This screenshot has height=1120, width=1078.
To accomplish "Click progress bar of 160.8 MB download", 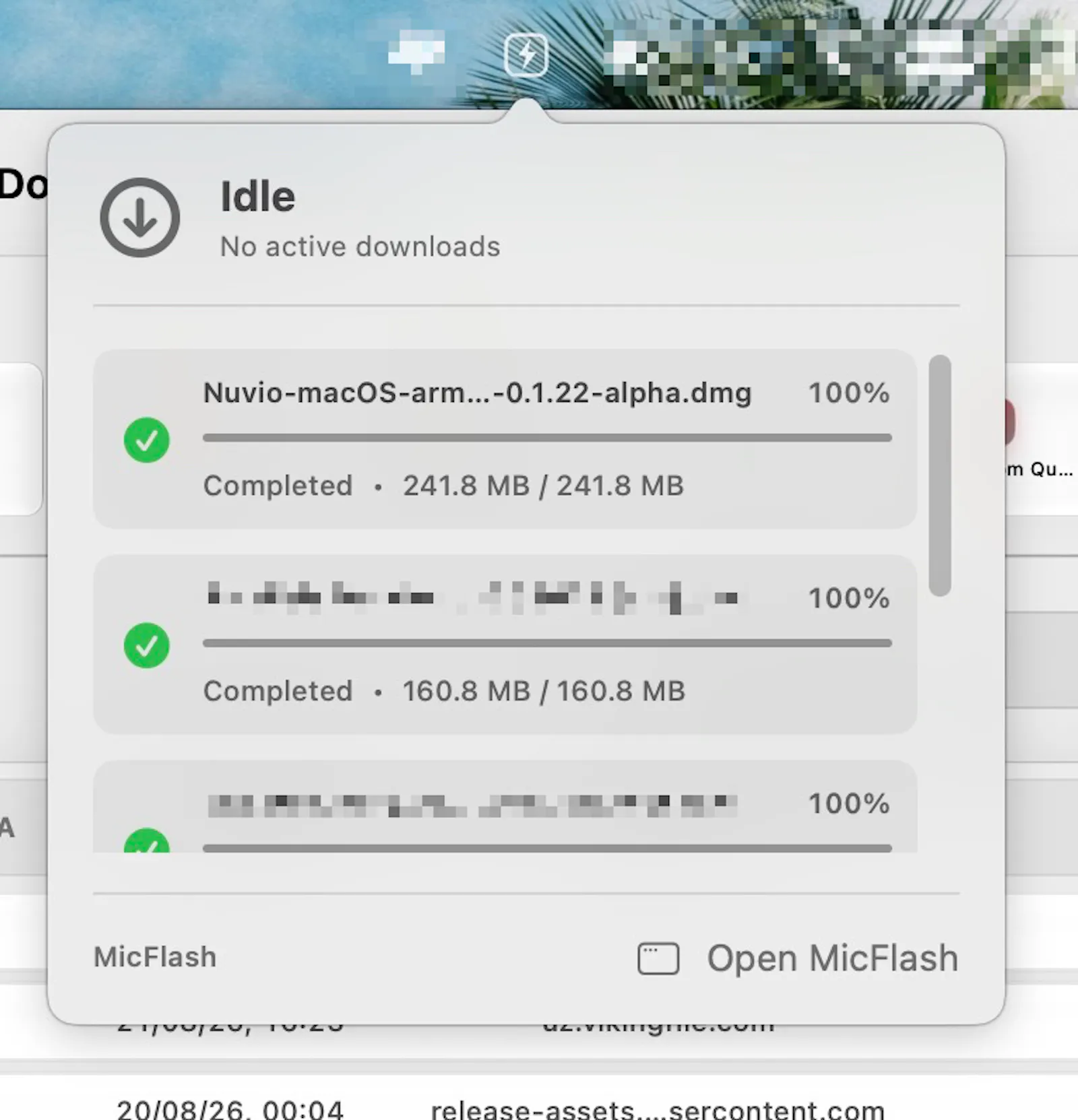I will tap(547, 643).
